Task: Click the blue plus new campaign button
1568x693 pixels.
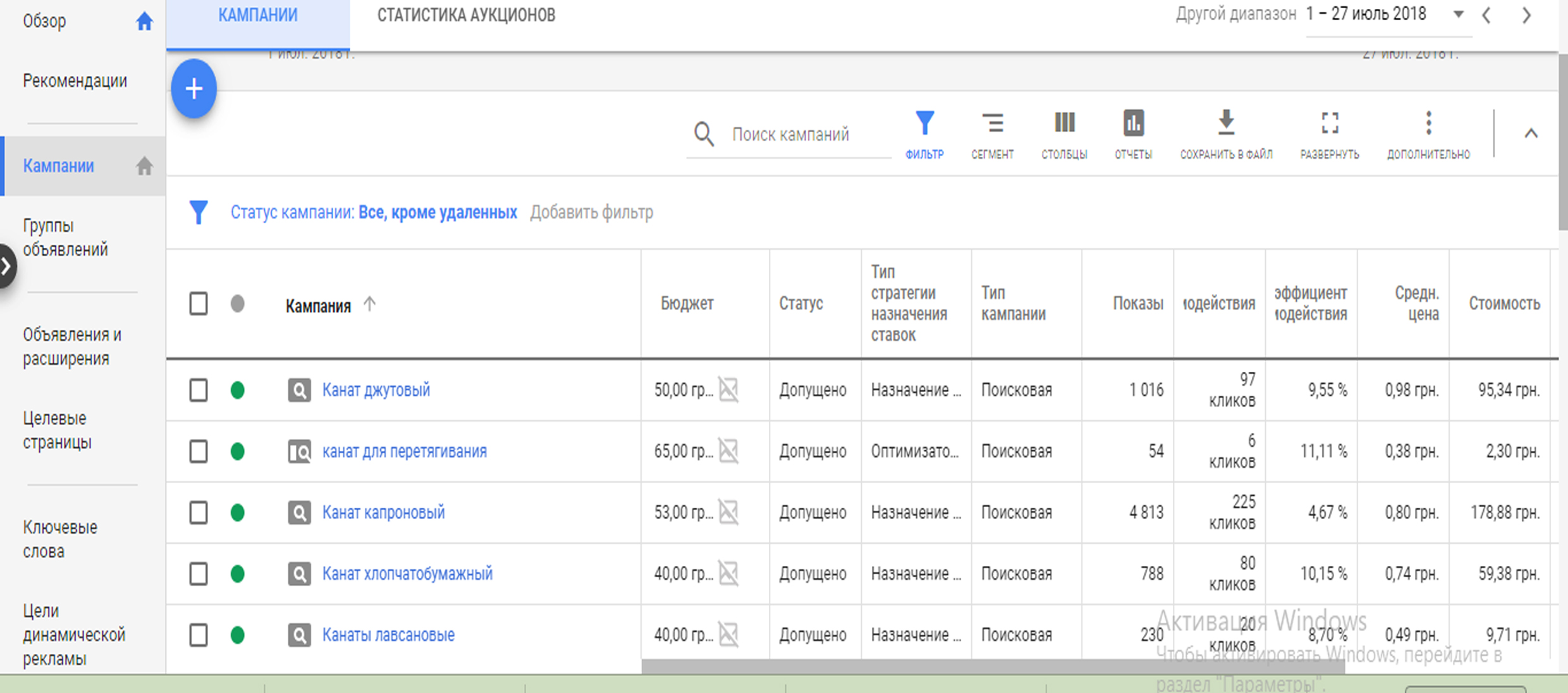Action: pos(194,89)
